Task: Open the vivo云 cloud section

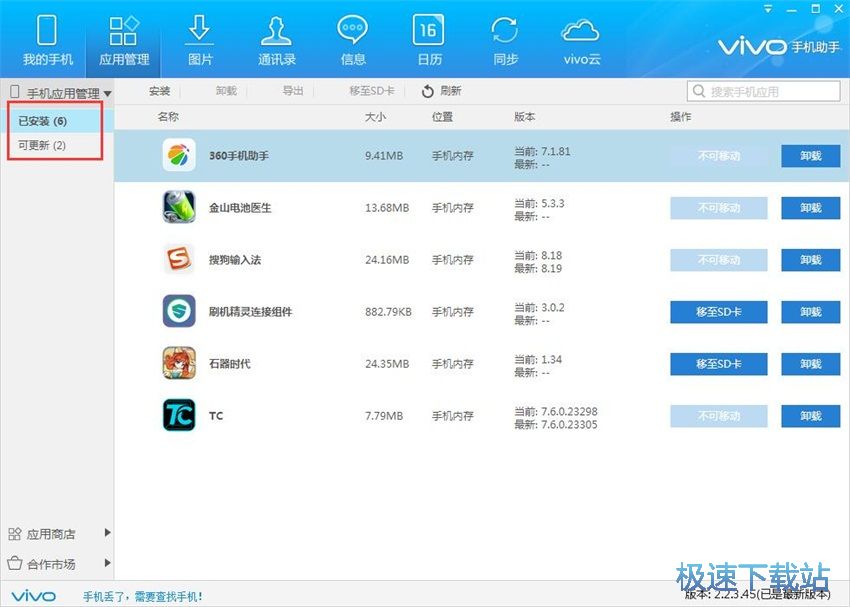Action: (581, 40)
